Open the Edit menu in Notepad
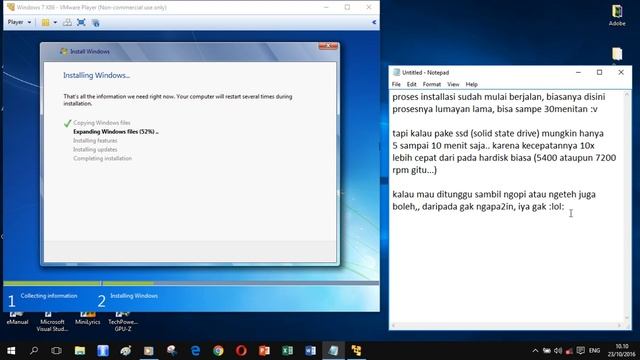The image size is (640, 360). pyautogui.click(x=411, y=84)
